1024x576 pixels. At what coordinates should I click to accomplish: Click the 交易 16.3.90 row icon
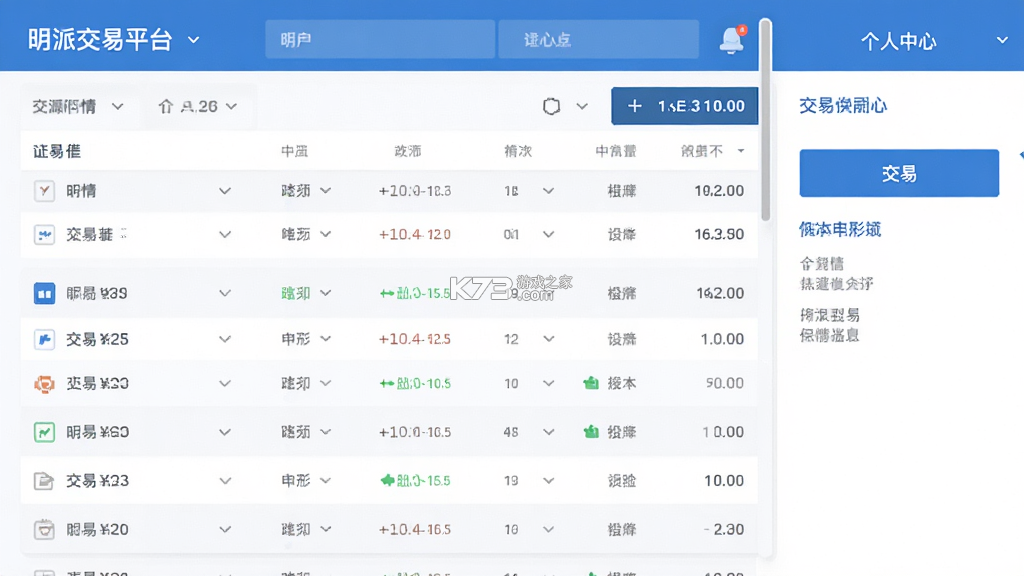44,234
